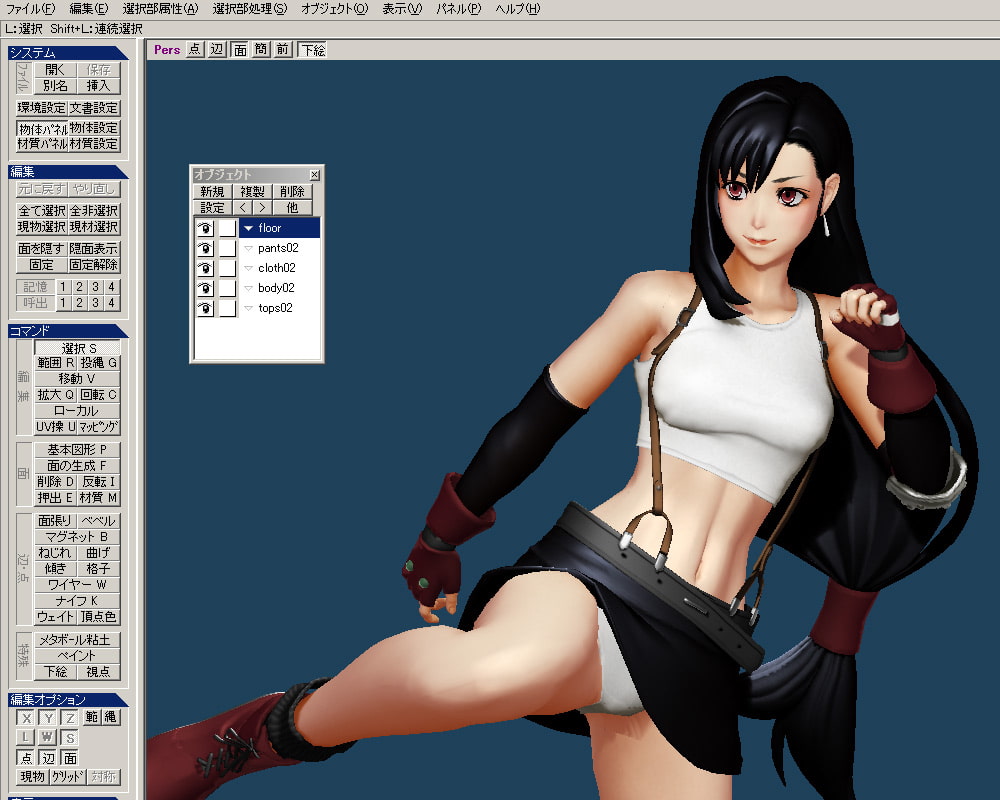Image resolution: width=1000 pixels, height=800 pixels.
Task: Click the 他 button in object panel
Action: [x=292, y=207]
